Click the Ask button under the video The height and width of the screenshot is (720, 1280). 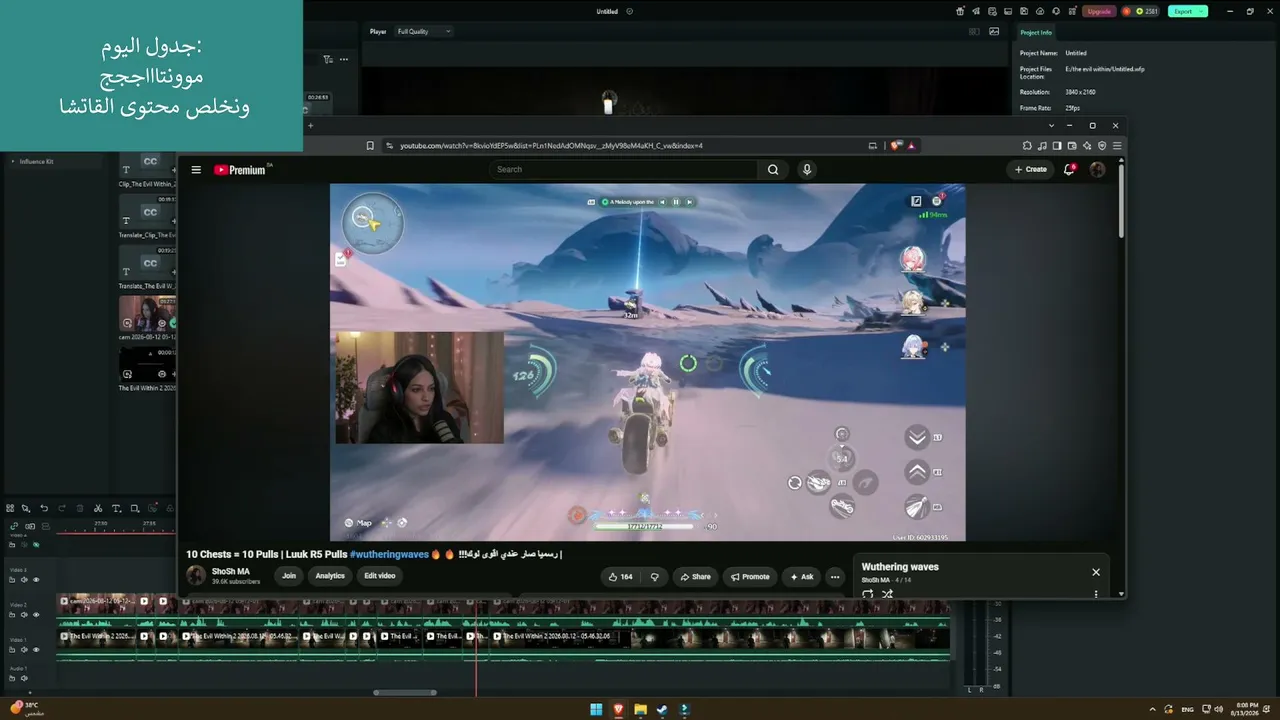[x=802, y=577]
